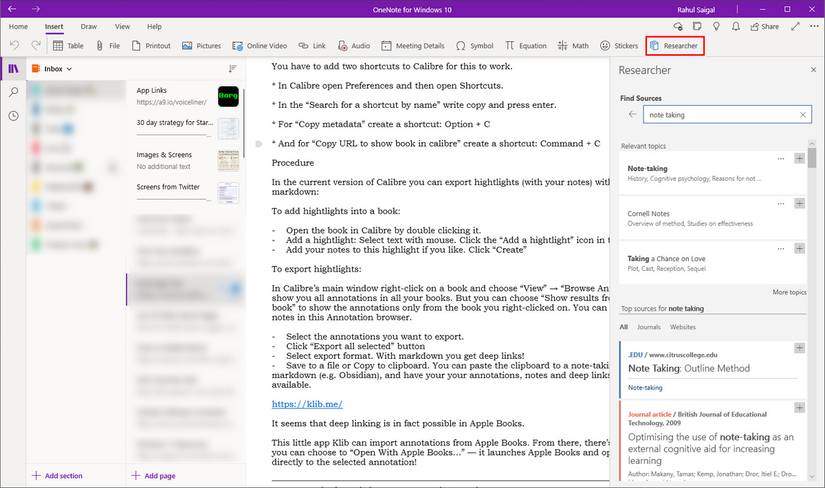Open the Symbol picker
The height and width of the screenshot is (488, 825).
click(475, 46)
